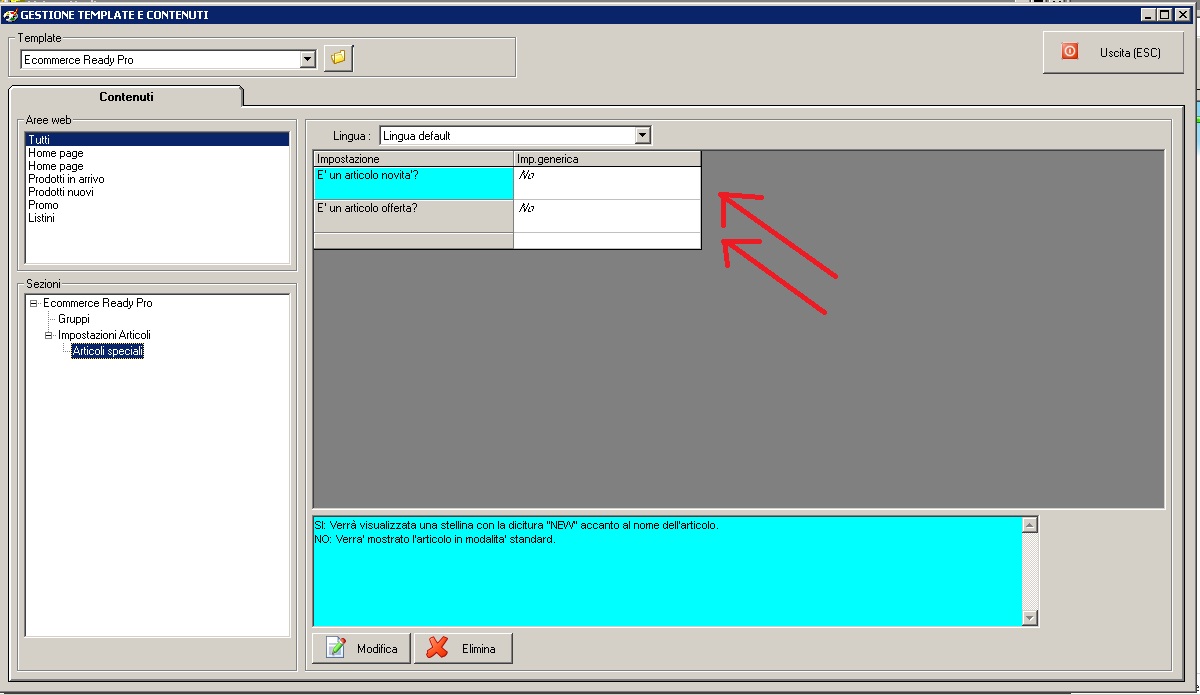The height and width of the screenshot is (695, 1200).
Task: Select the first Home page entry
Action: click(157, 153)
